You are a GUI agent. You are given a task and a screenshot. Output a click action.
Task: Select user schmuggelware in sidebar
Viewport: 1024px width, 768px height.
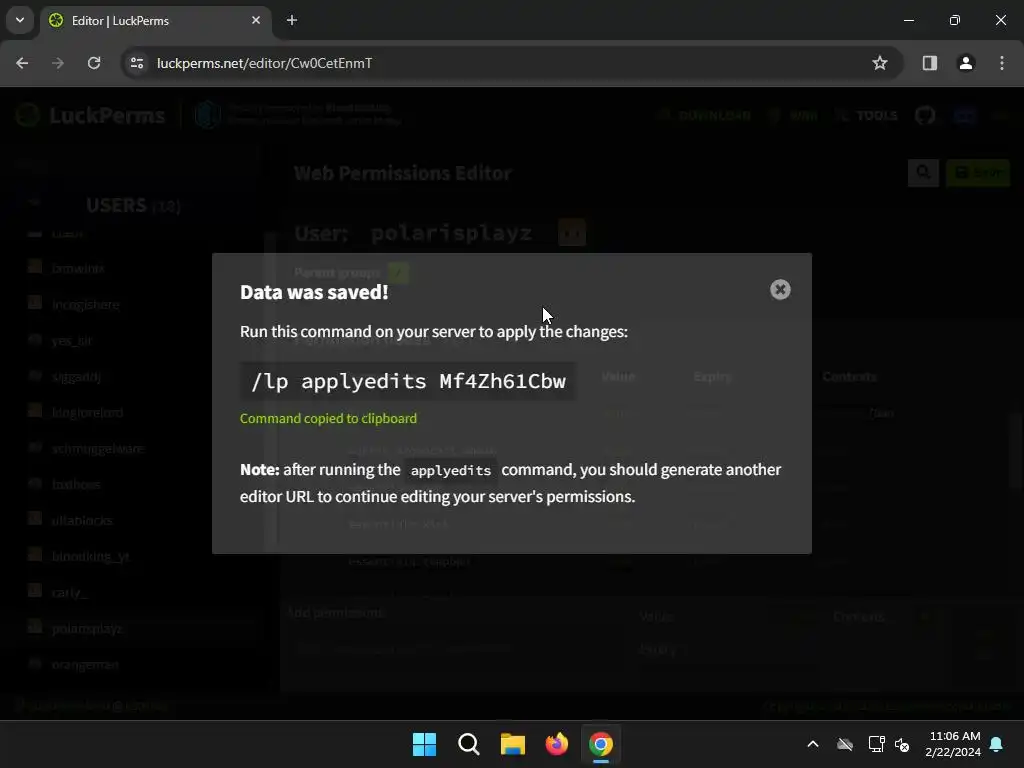[97, 449]
